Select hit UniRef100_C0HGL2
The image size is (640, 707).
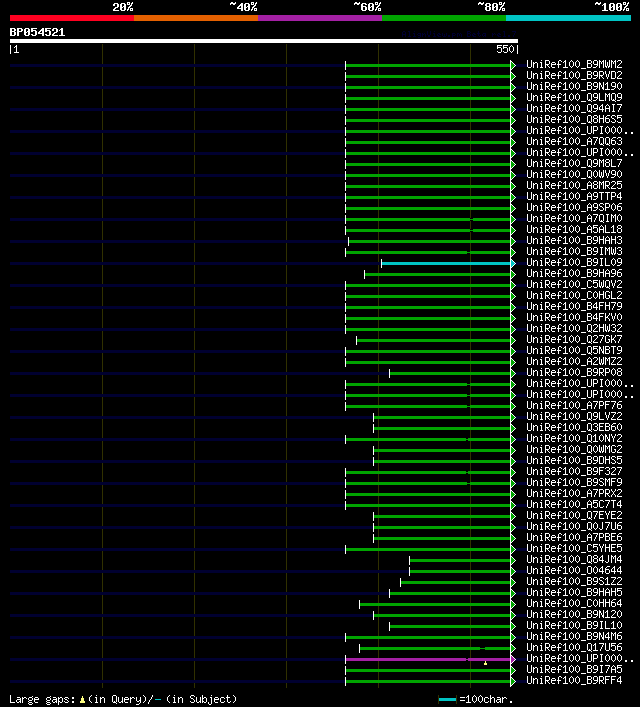tap(574, 295)
